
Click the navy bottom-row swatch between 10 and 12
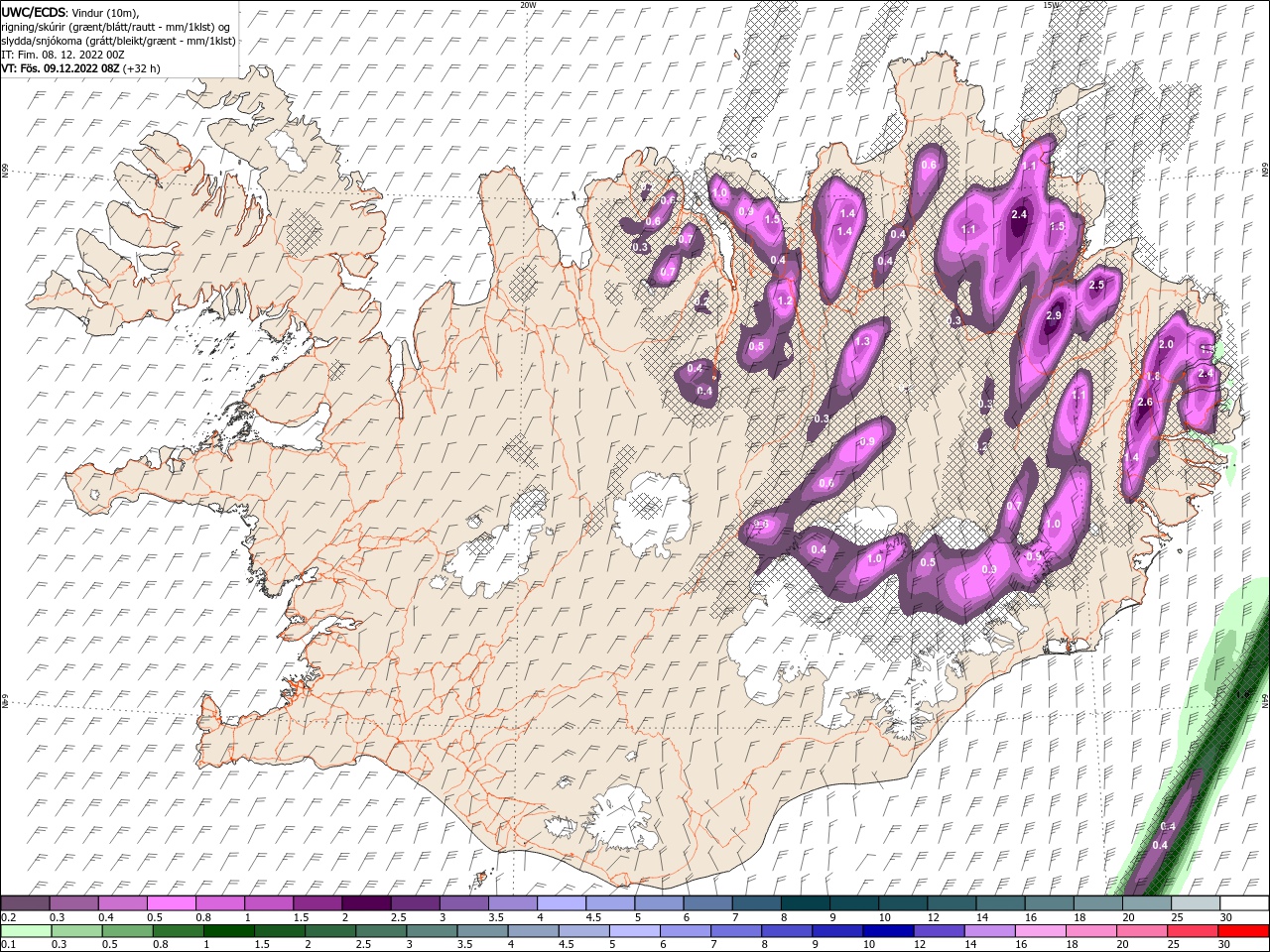(x=889, y=931)
